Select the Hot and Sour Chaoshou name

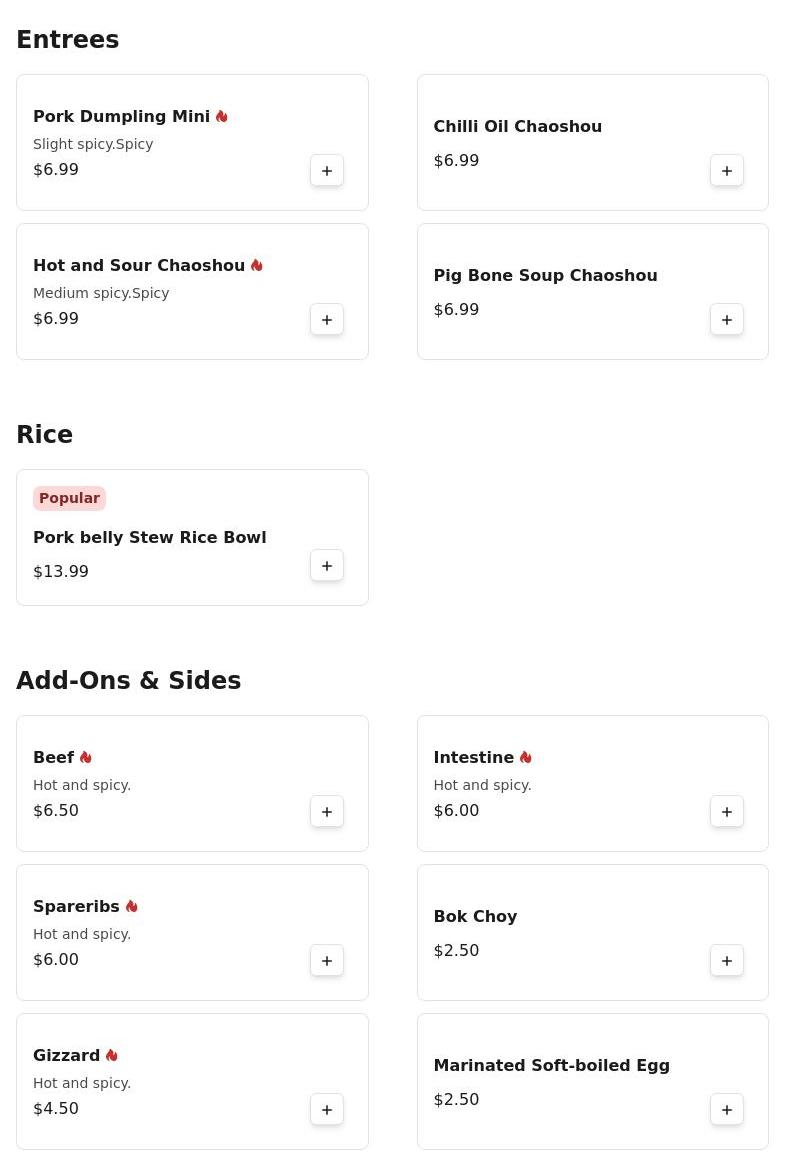139,266
